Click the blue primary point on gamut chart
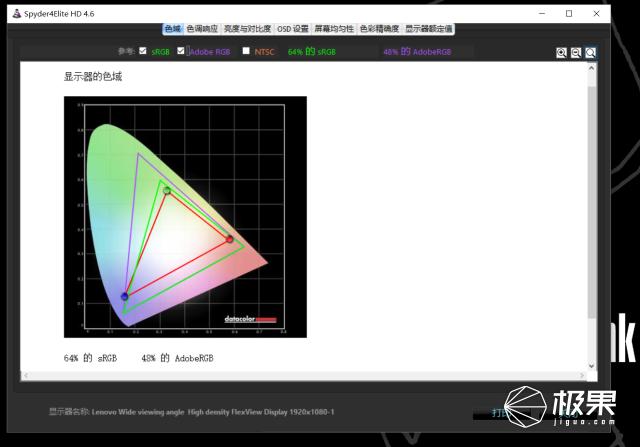This screenshot has height=447, width=640. (124, 296)
